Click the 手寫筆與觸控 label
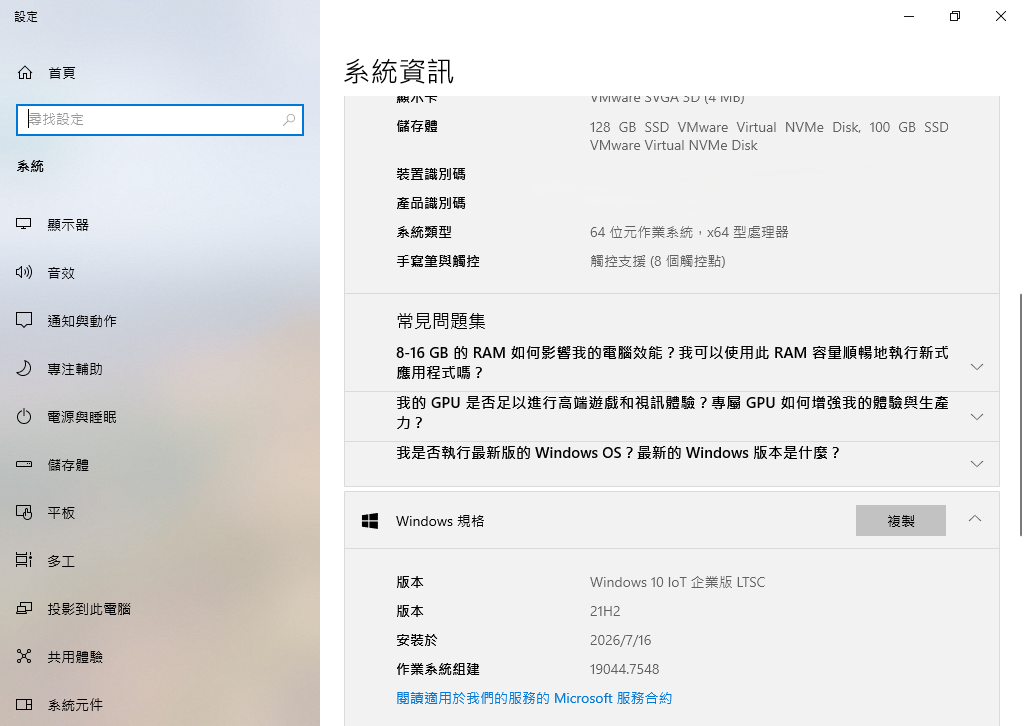 pos(438,262)
